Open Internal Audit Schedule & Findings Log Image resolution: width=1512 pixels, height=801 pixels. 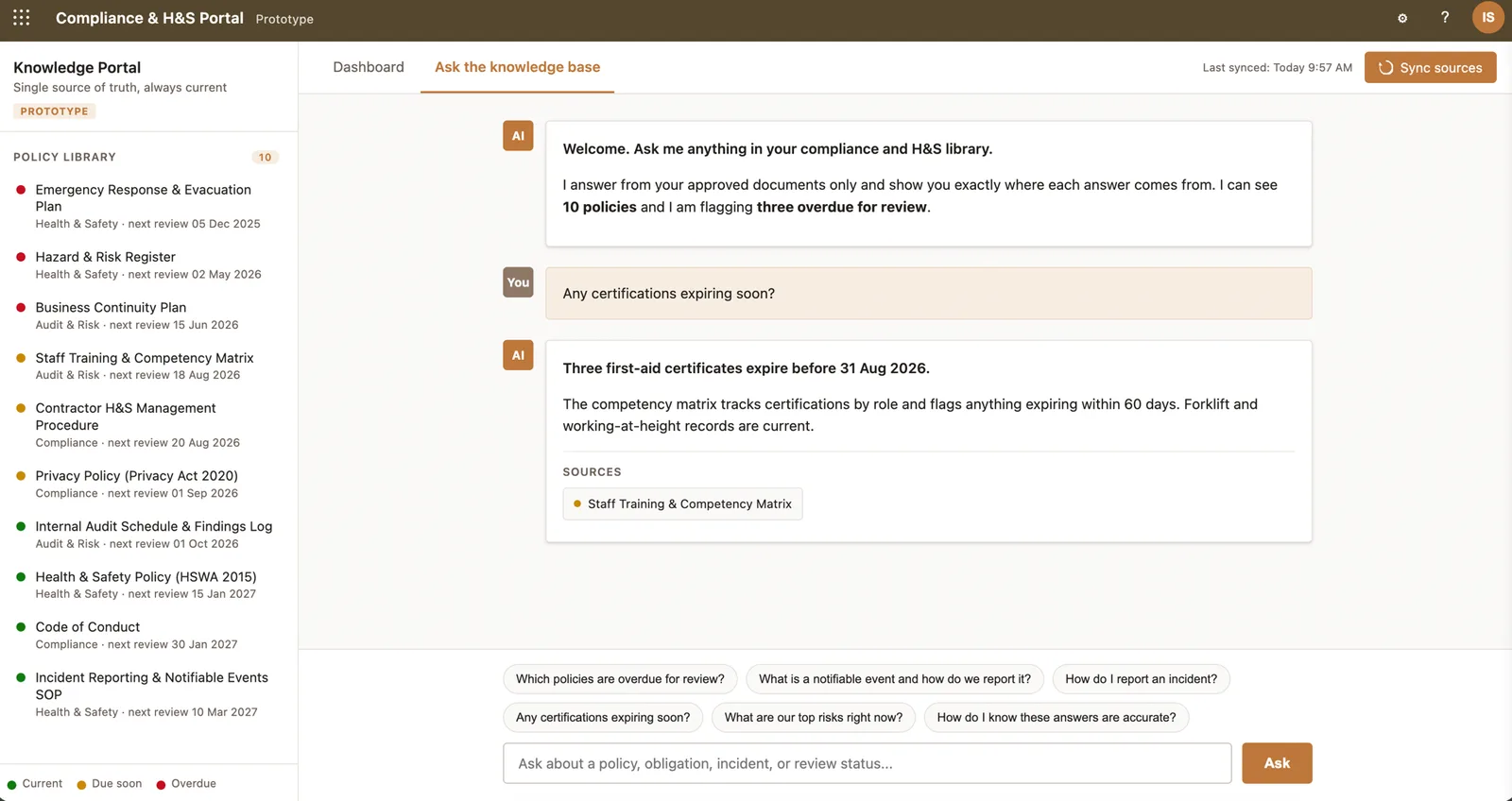[x=148, y=534]
